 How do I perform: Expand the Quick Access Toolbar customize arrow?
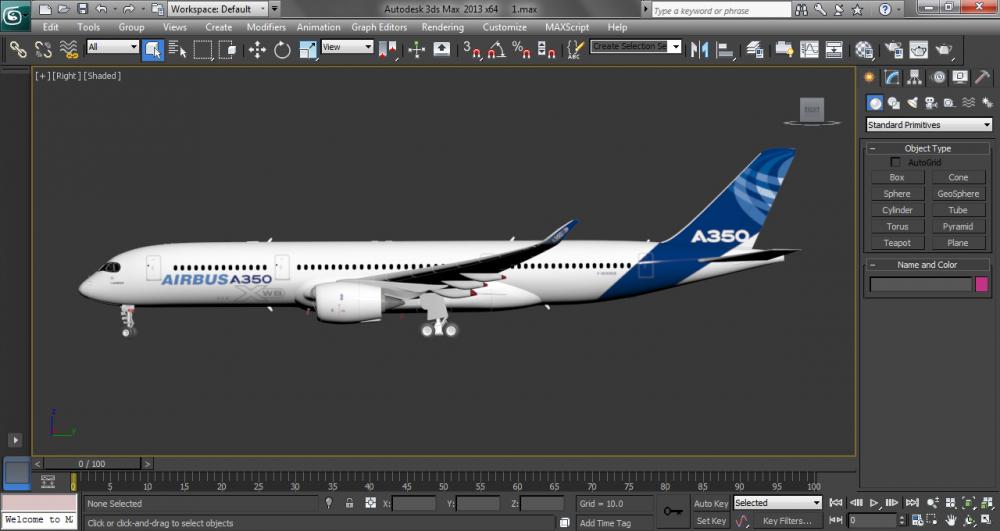pos(275,9)
